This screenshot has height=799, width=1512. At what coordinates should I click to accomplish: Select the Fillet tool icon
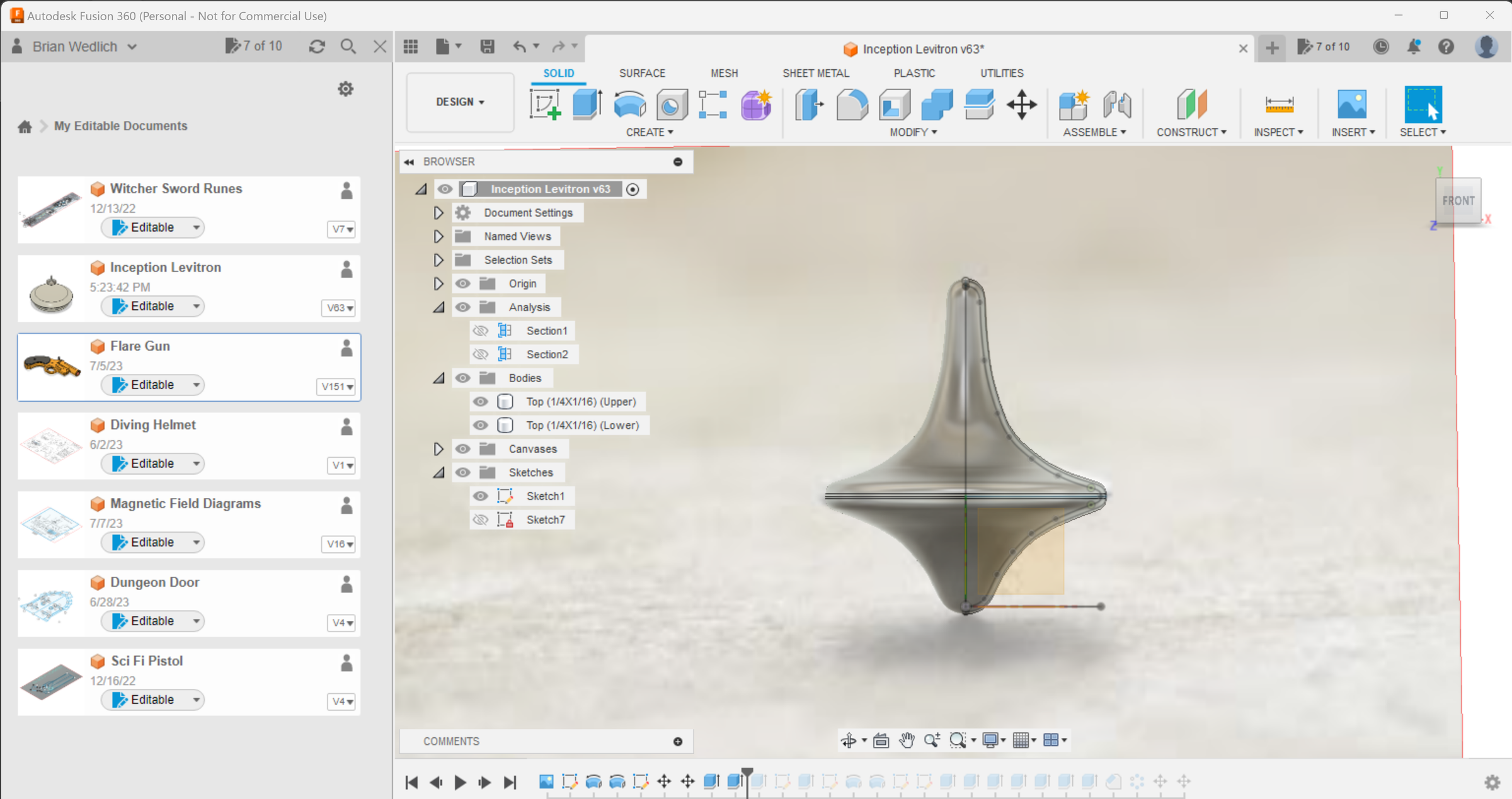[x=852, y=105]
